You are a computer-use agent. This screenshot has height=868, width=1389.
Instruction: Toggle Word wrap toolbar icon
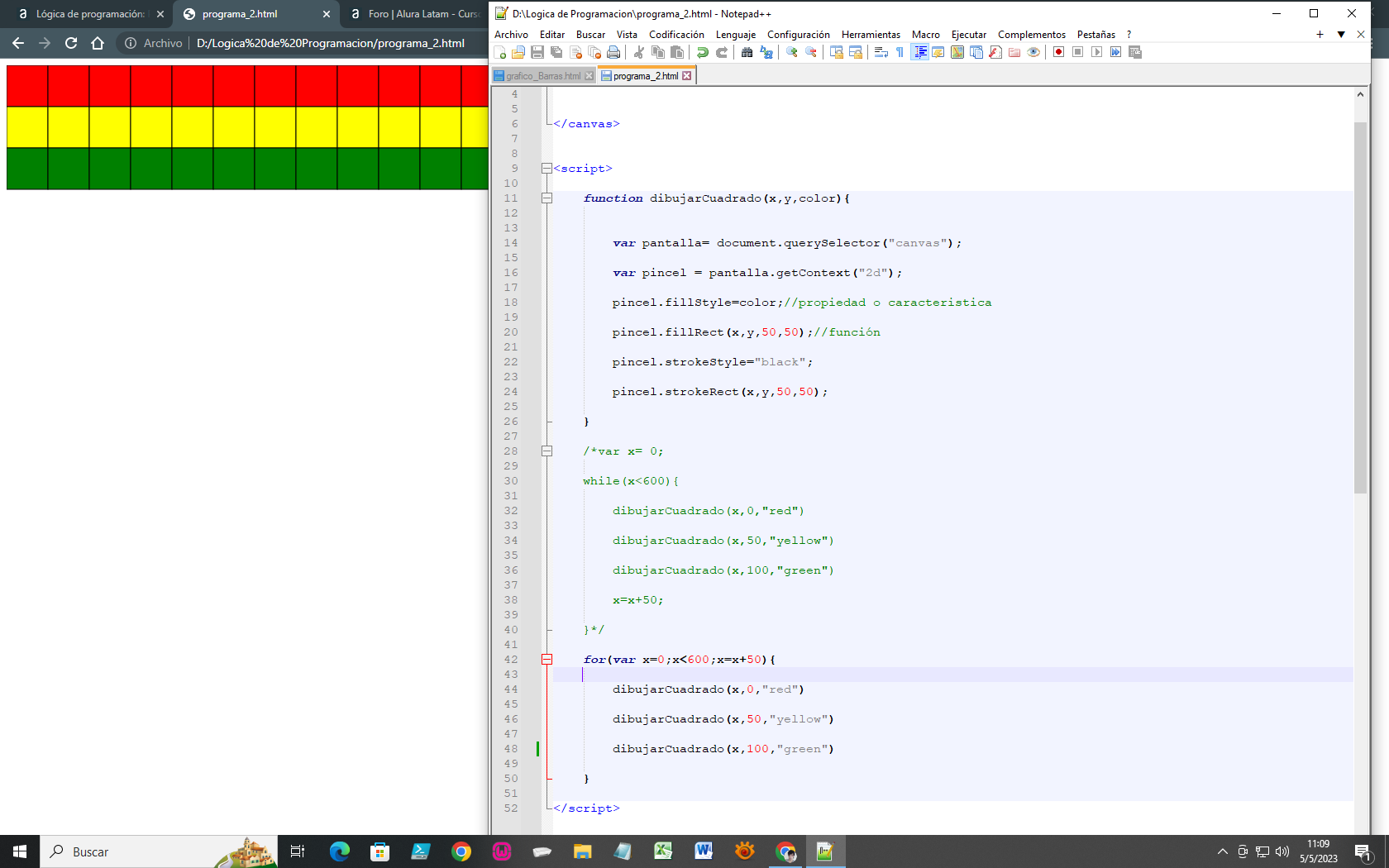tap(881, 52)
